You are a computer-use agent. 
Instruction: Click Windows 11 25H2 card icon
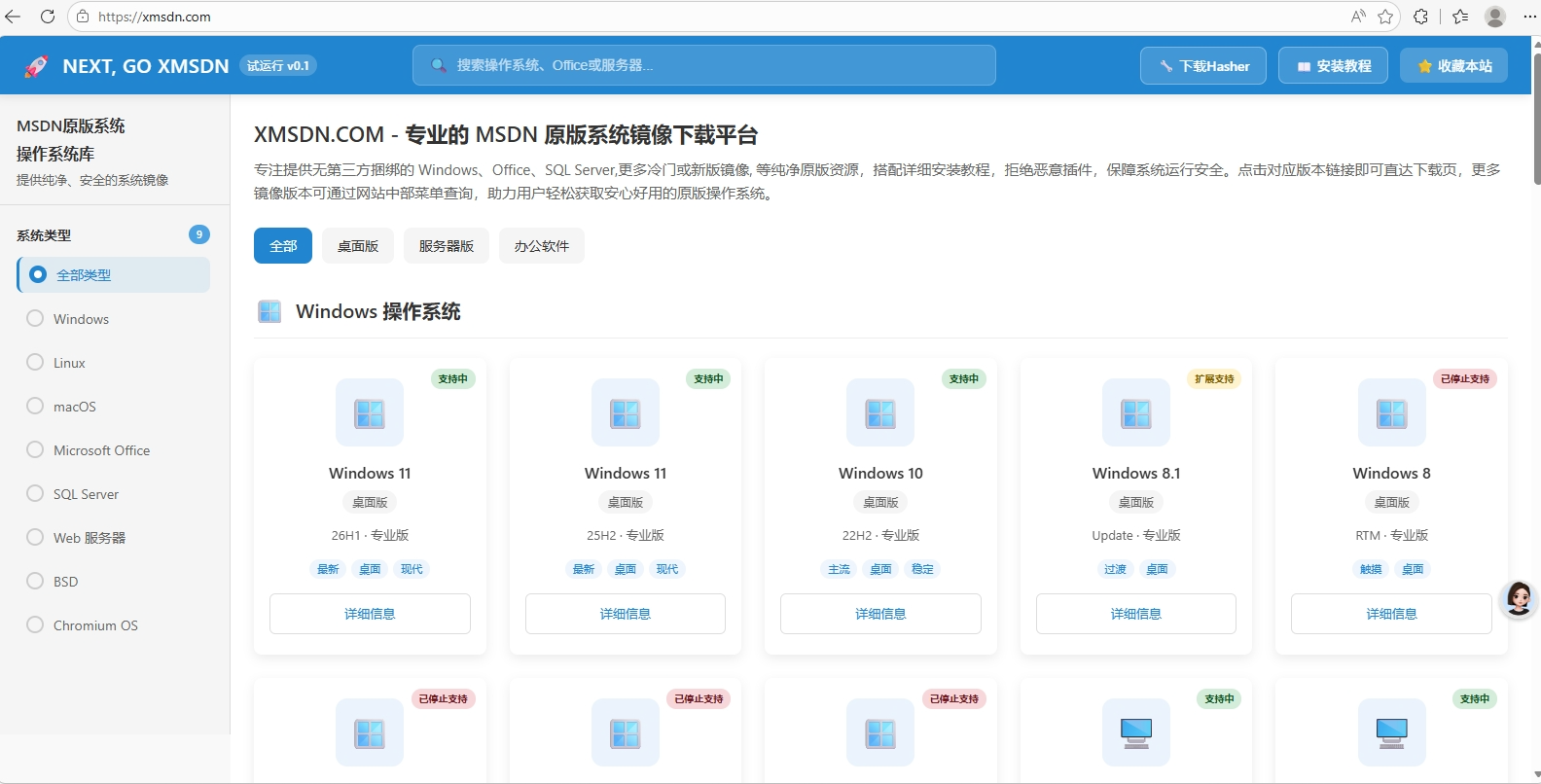pos(626,412)
